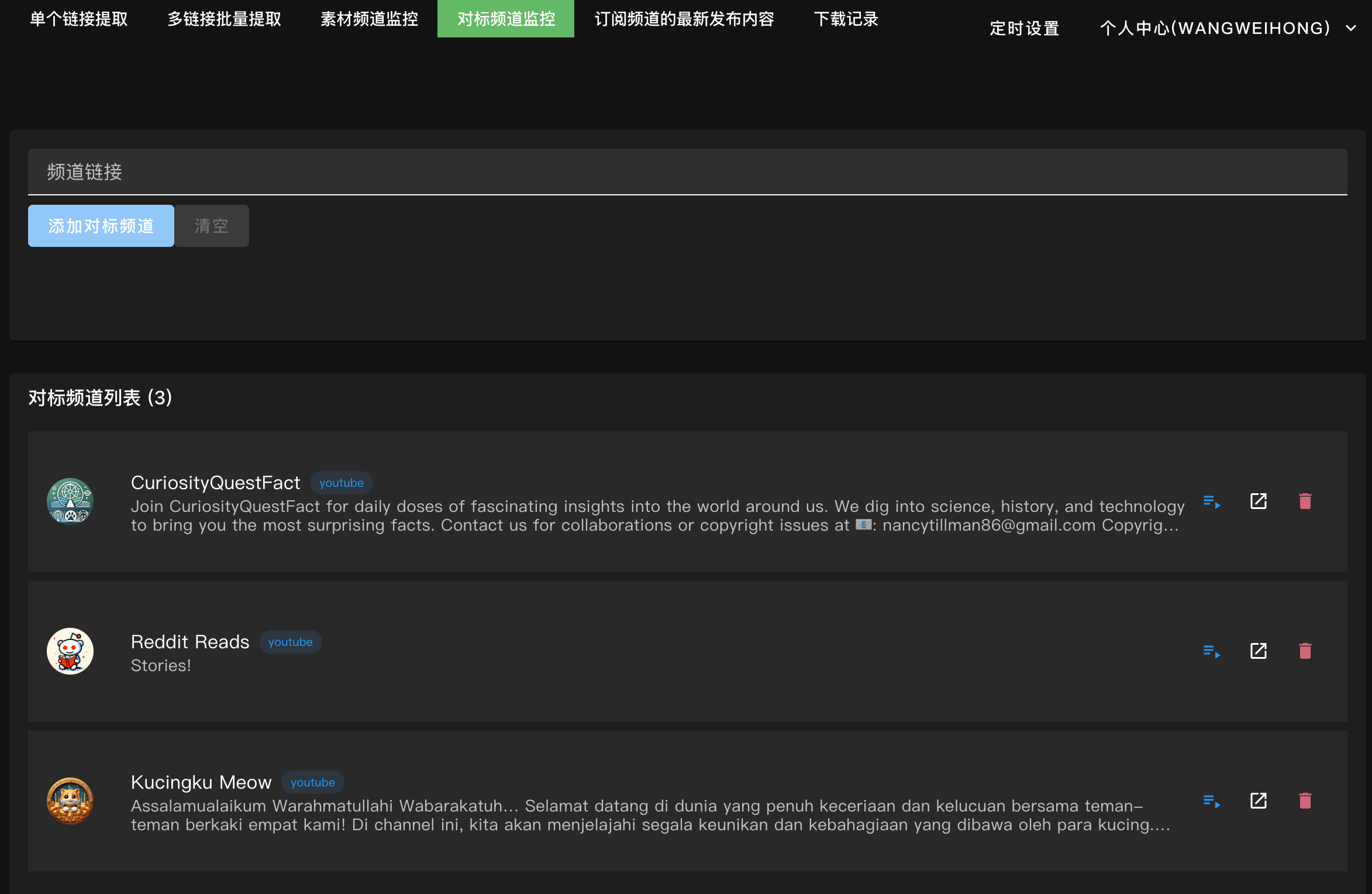Open playlist icon for CuriosityQuestFact
This screenshot has height=894, width=1372.
point(1211,501)
